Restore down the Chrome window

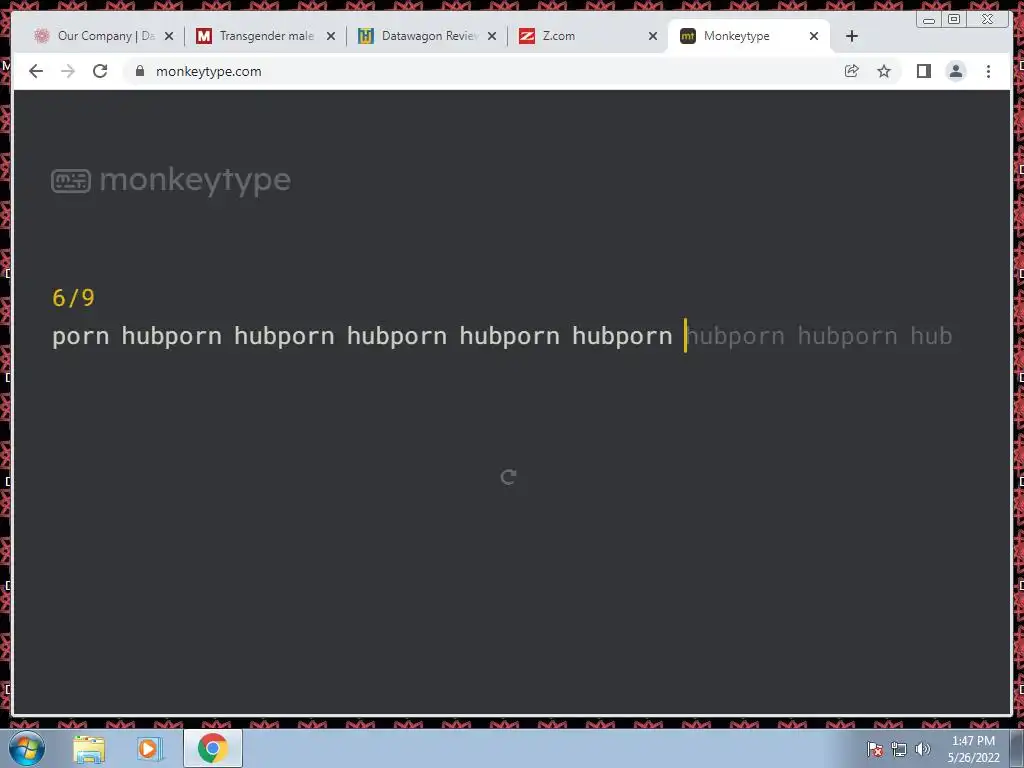pyautogui.click(x=953, y=20)
